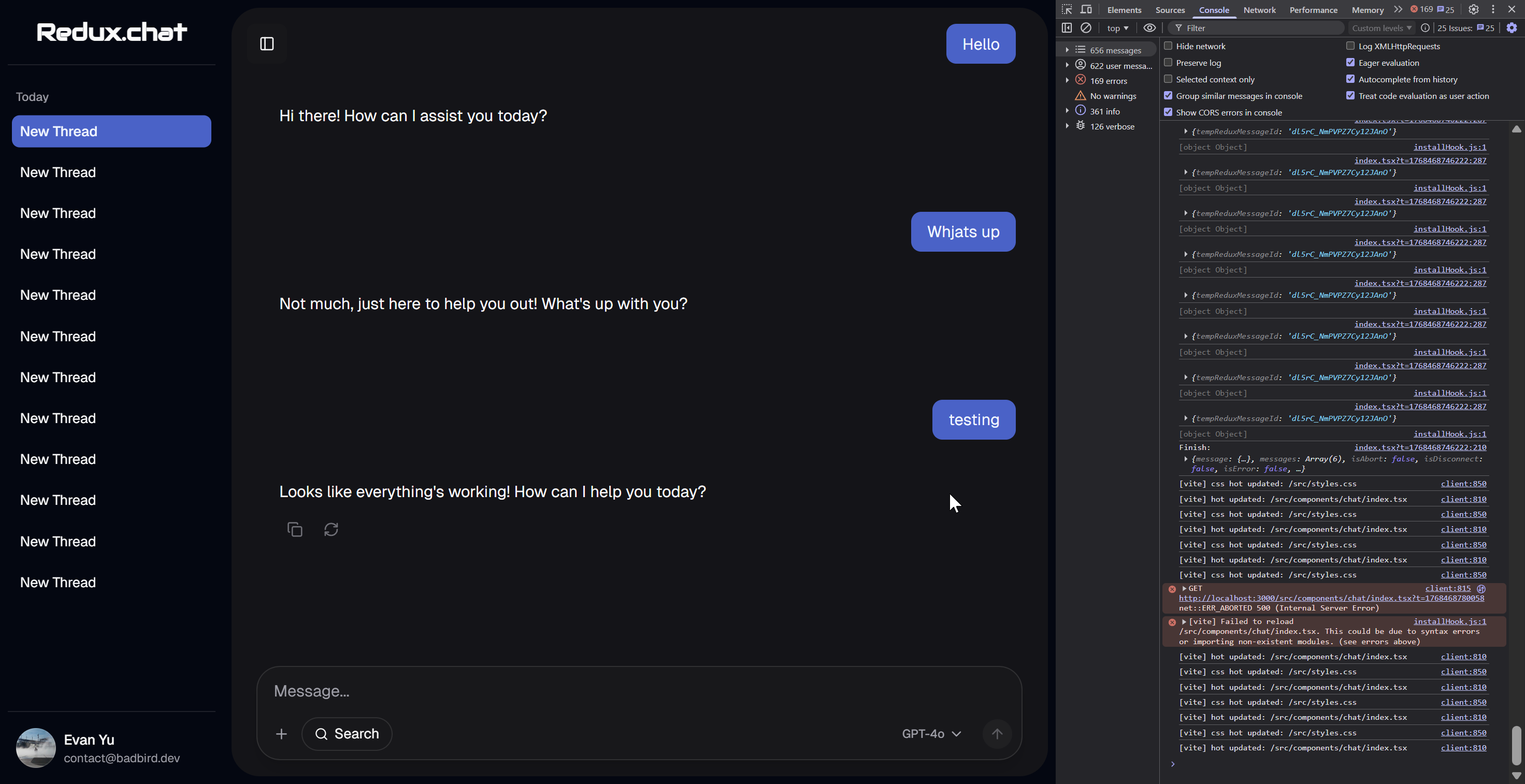Create a live expression with eye icon
Screen dimensions: 1525x784
tap(1149, 28)
